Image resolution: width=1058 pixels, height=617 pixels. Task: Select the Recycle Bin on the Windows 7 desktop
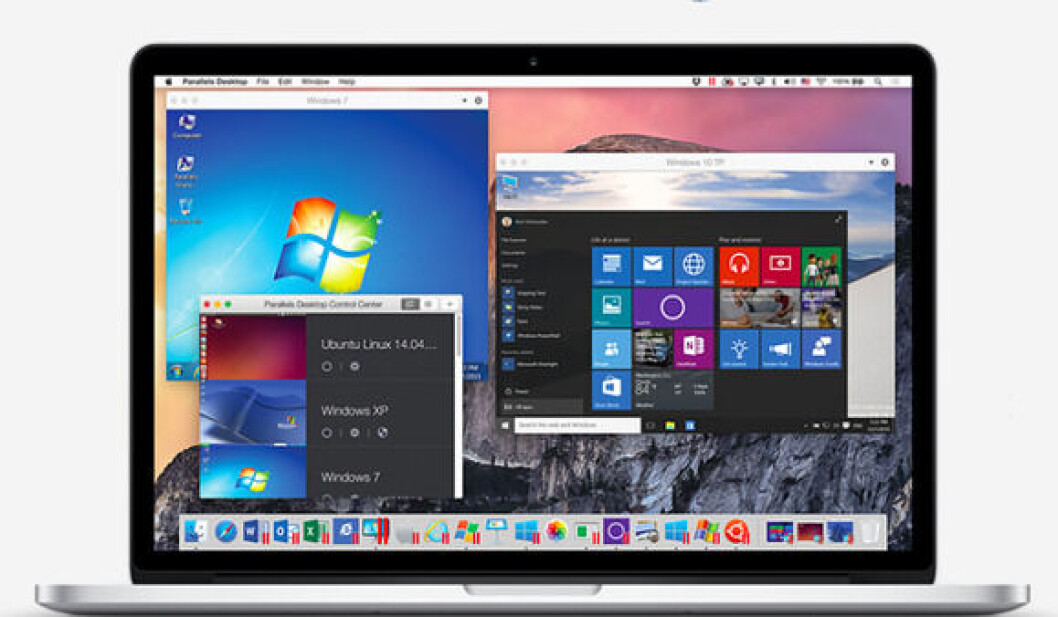186,211
